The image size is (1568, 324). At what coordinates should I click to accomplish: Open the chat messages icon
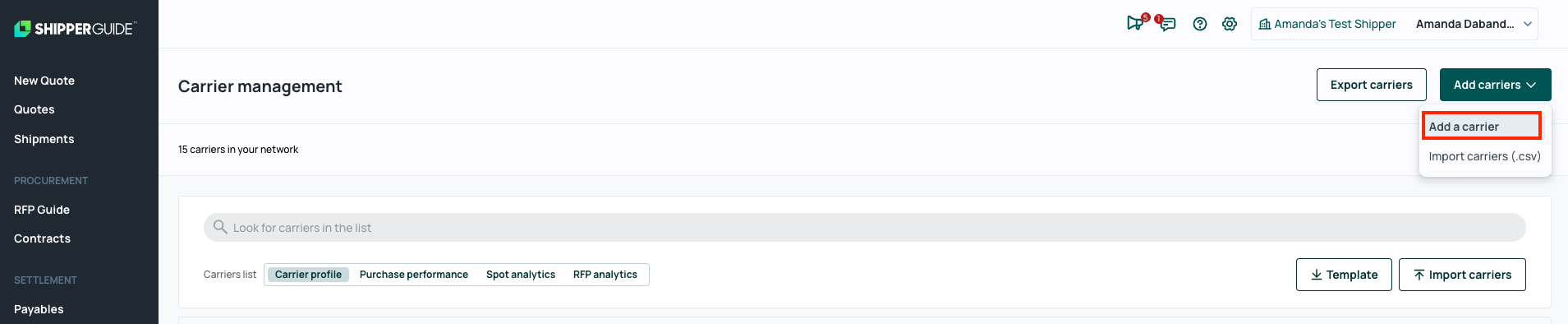(1166, 24)
